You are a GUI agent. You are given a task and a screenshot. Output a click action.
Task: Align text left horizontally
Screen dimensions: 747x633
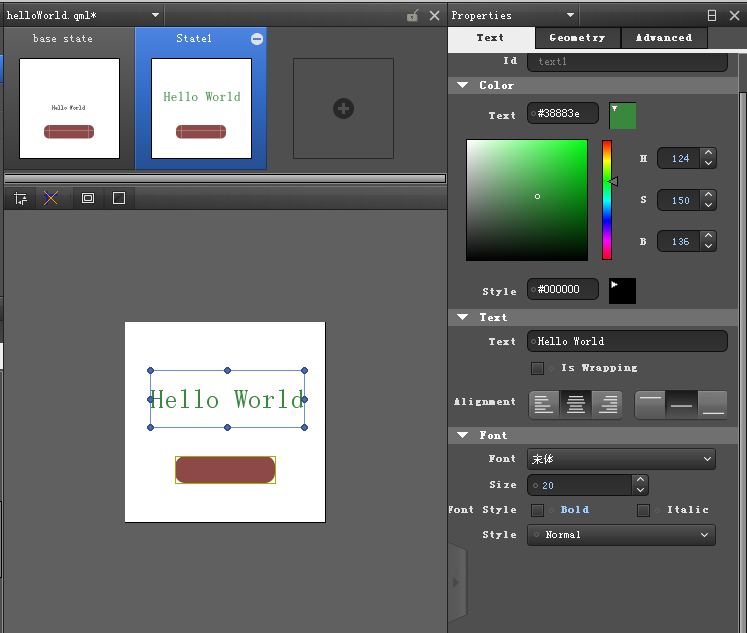coord(544,405)
